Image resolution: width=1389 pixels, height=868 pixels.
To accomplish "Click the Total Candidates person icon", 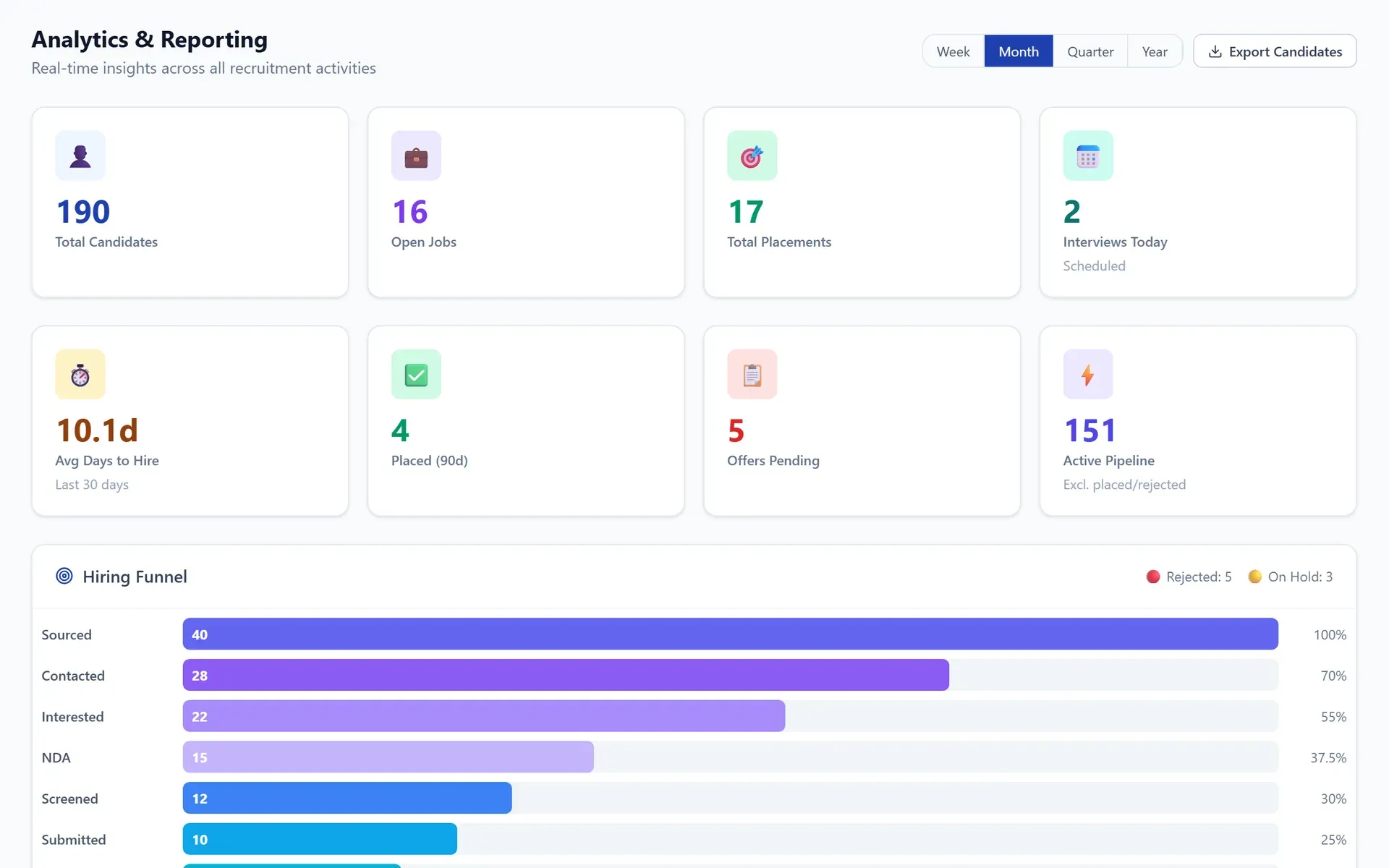I will click(80, 156).
